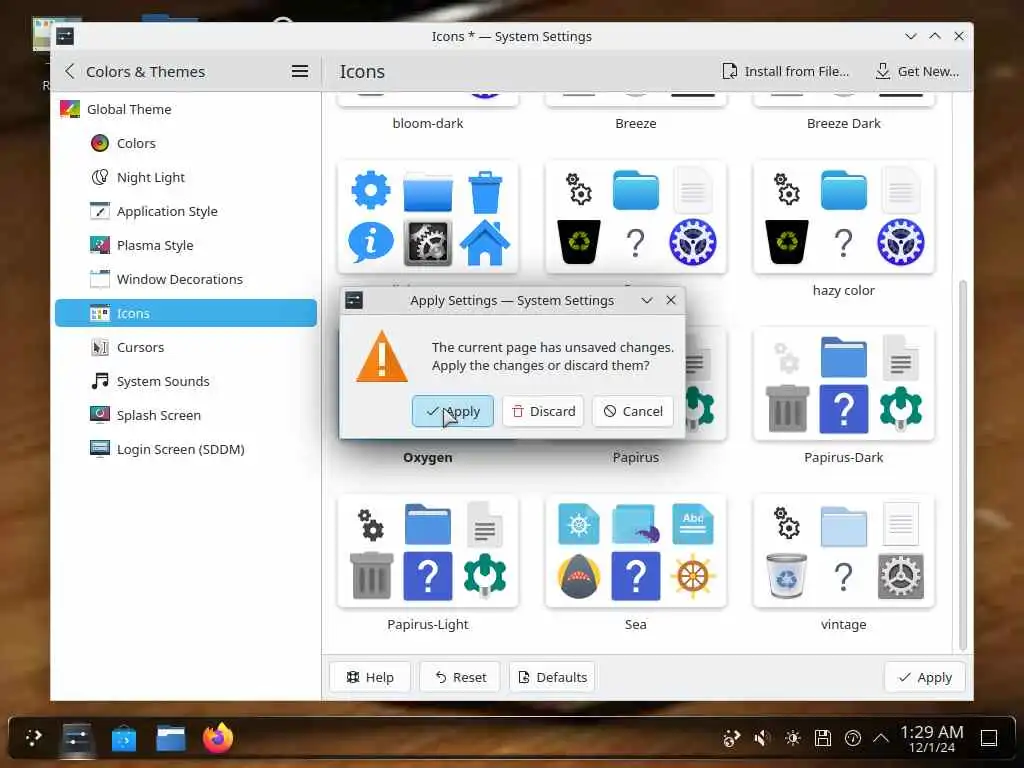
Task: Click the updates tray icon
Action: [853, 739]
